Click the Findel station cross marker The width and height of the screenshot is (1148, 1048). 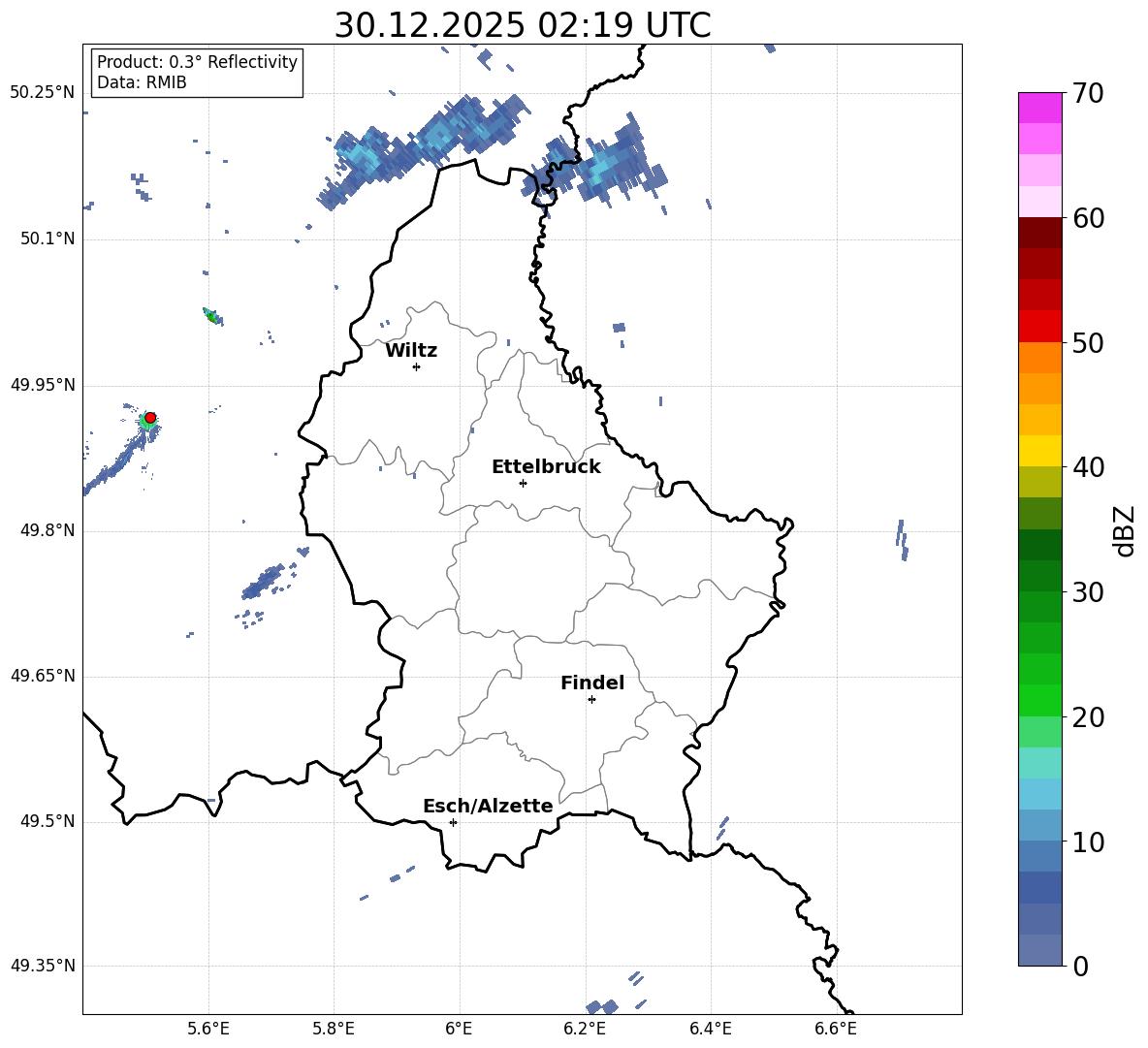(x=591, y=700)
